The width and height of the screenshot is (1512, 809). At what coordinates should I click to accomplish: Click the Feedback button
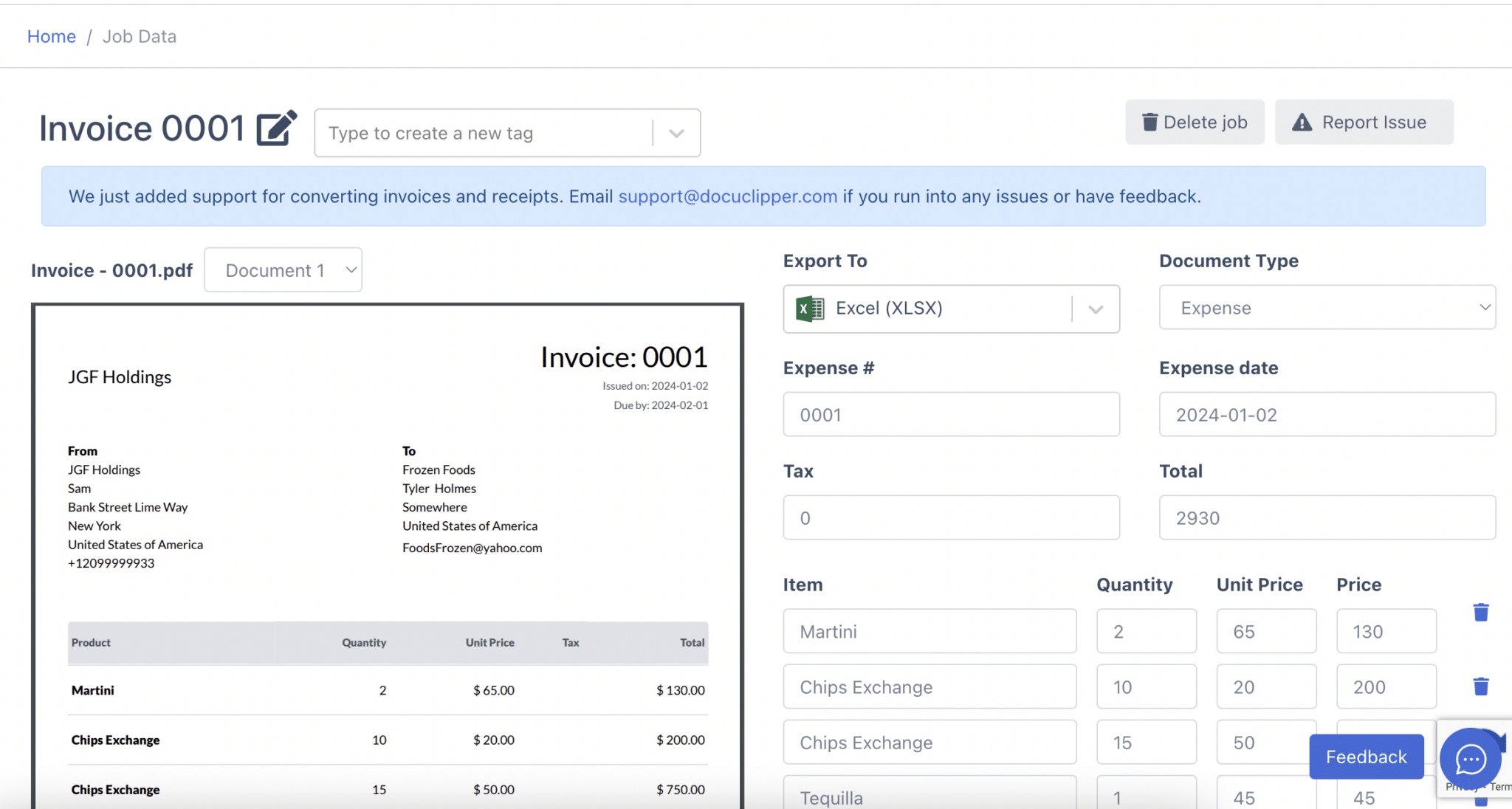pyautogui.click(x=1366, y=757)
